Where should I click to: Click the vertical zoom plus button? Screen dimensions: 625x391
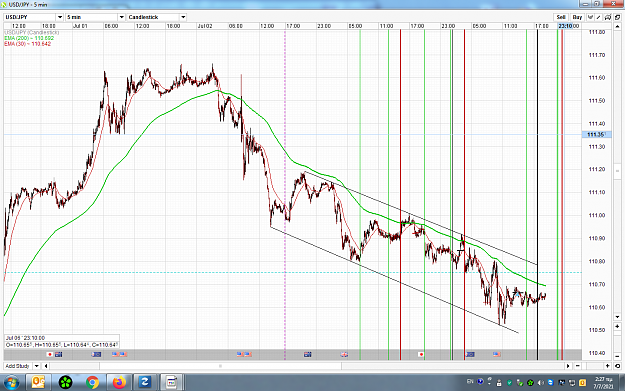point(617,326)
